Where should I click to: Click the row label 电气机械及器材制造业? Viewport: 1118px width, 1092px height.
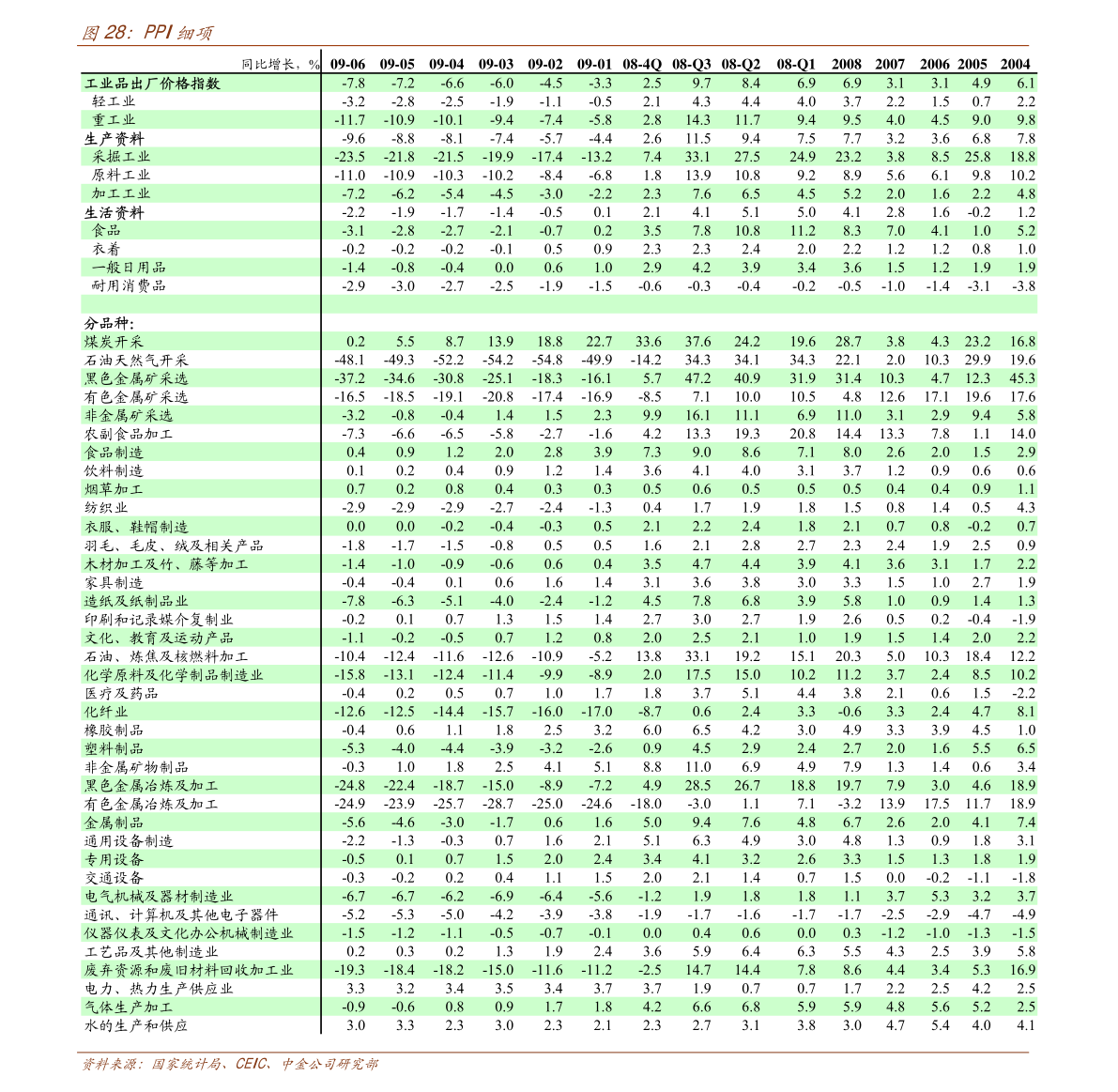click(159, 898)
